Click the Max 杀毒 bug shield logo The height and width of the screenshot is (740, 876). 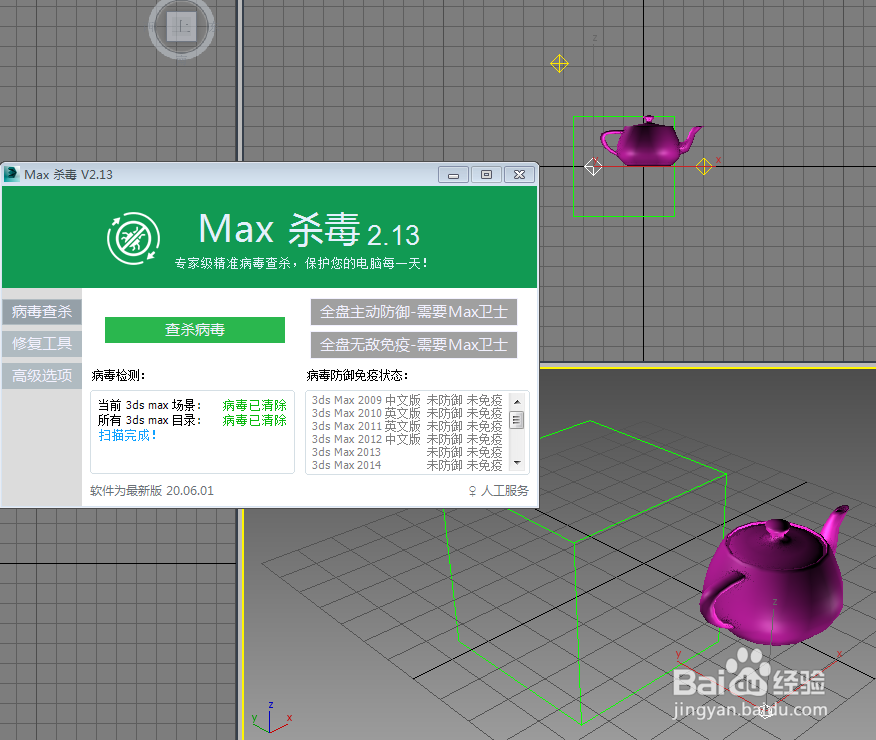[x=134, y=238]
